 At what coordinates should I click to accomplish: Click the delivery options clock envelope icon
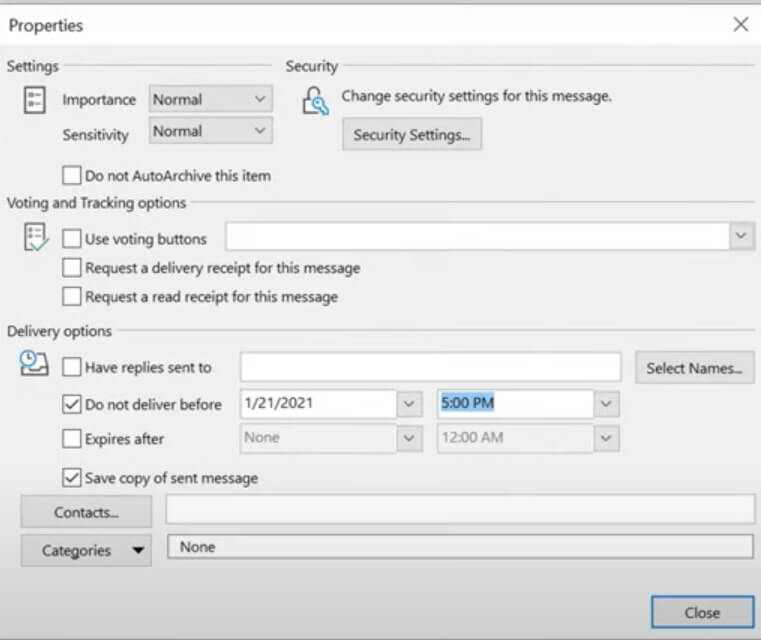click(x=35, y=364)
